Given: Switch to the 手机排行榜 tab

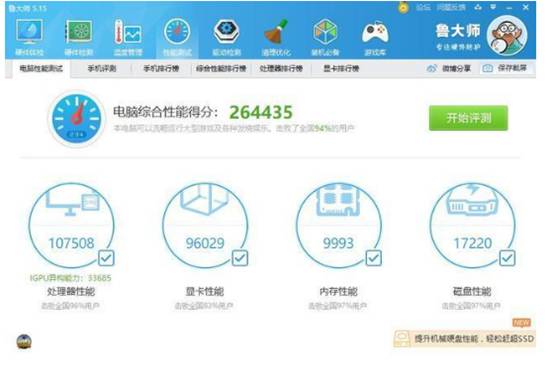Looking at the screenshot, I should (161, 68).
